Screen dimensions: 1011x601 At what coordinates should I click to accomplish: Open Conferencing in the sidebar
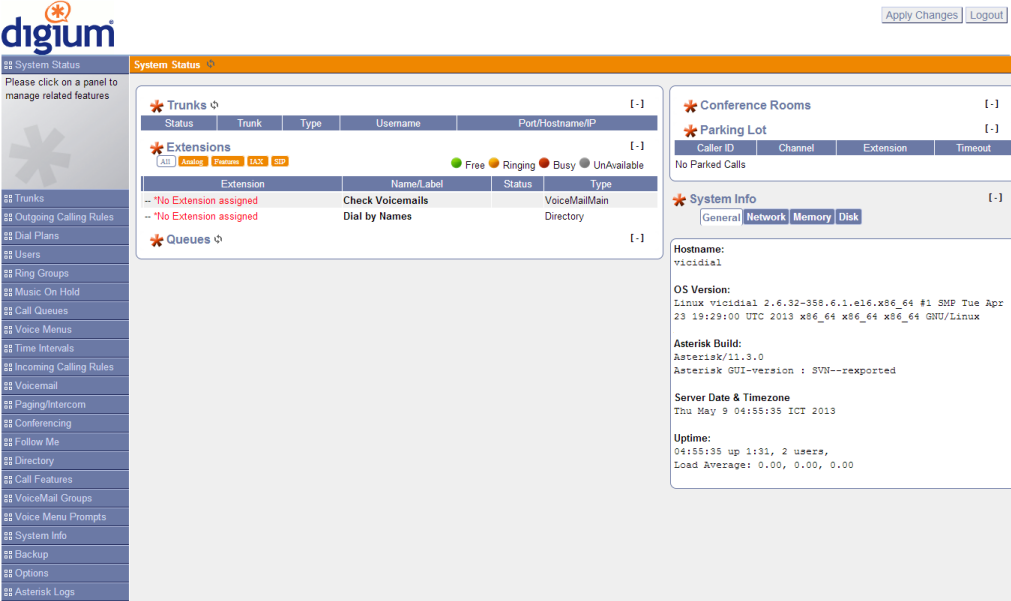(65, 422)
